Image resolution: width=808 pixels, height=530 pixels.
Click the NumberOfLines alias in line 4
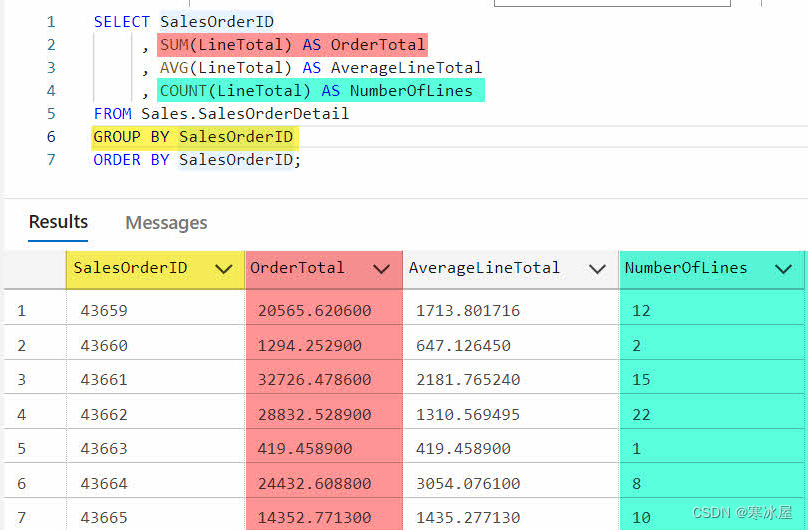[x=411, y=91]
